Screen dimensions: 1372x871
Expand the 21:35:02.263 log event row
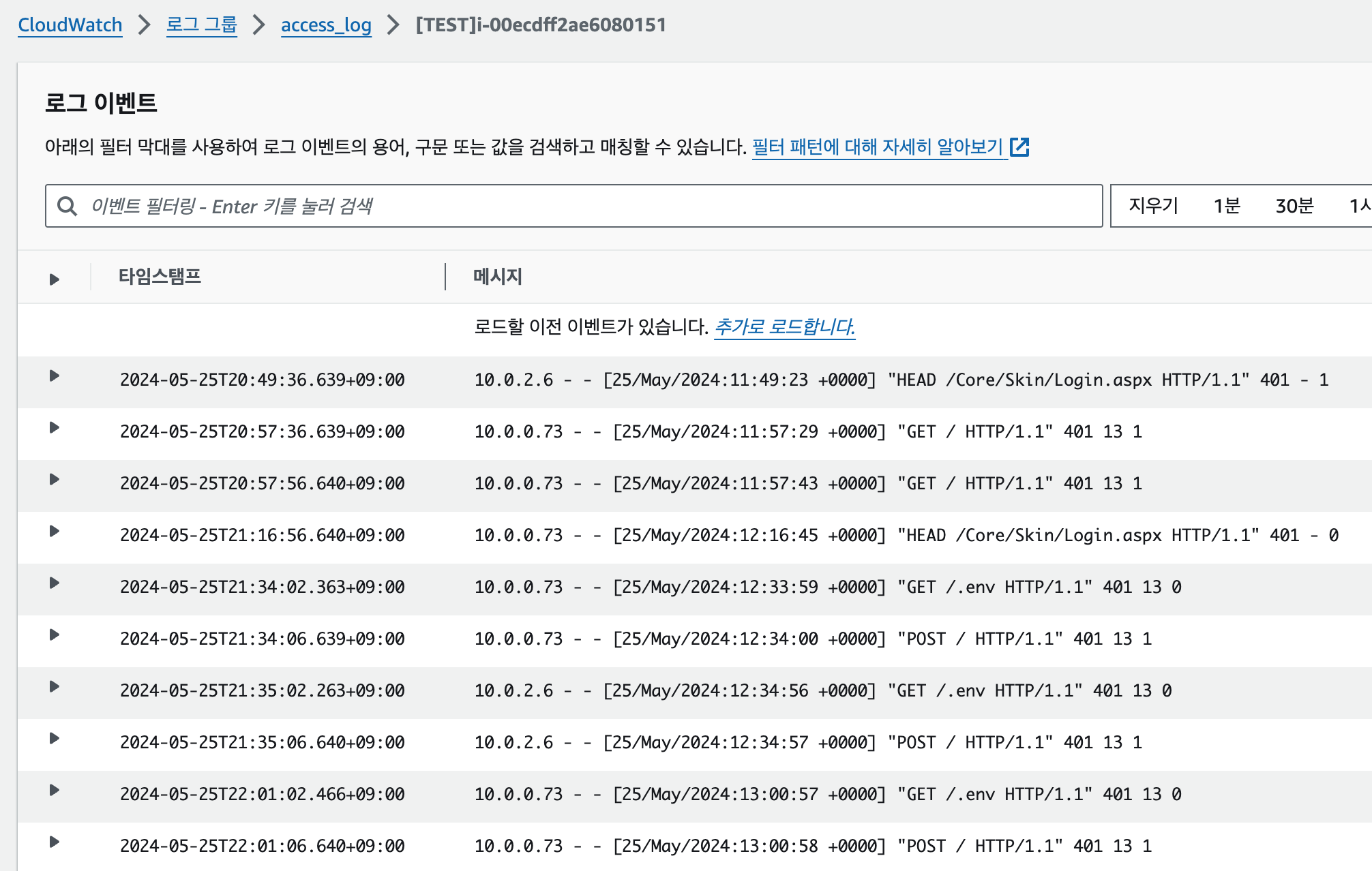(x=55, y=687)
